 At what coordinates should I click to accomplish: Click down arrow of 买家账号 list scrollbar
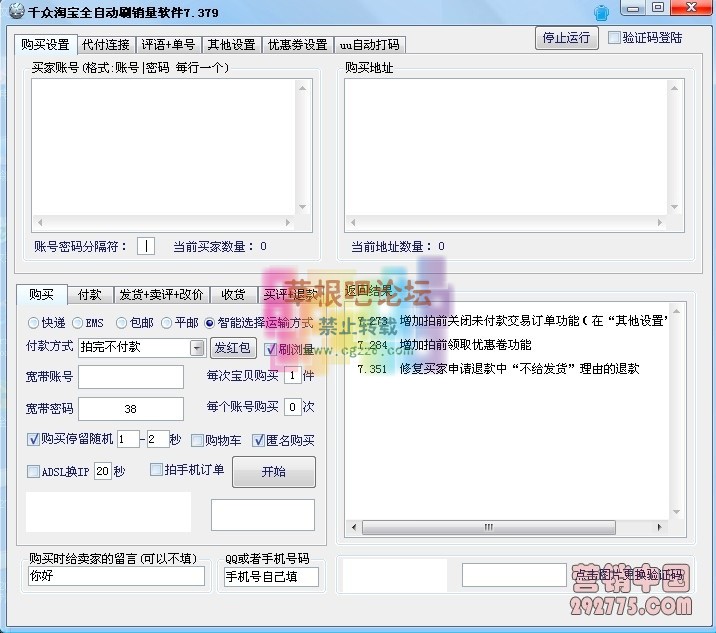pyautogui.click(x=303, y=207)
